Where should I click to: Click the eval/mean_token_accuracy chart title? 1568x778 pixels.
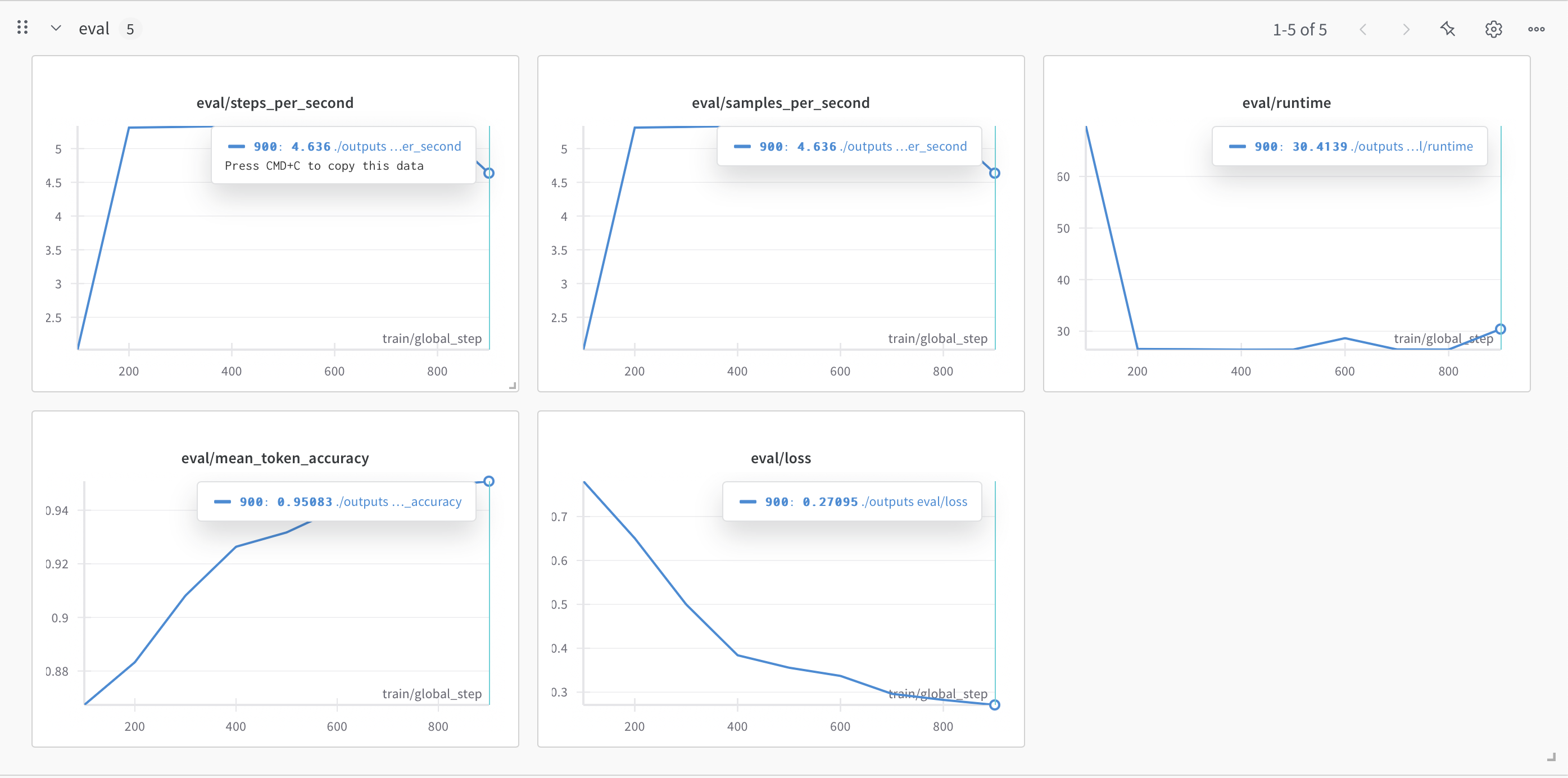pos(274,458)
